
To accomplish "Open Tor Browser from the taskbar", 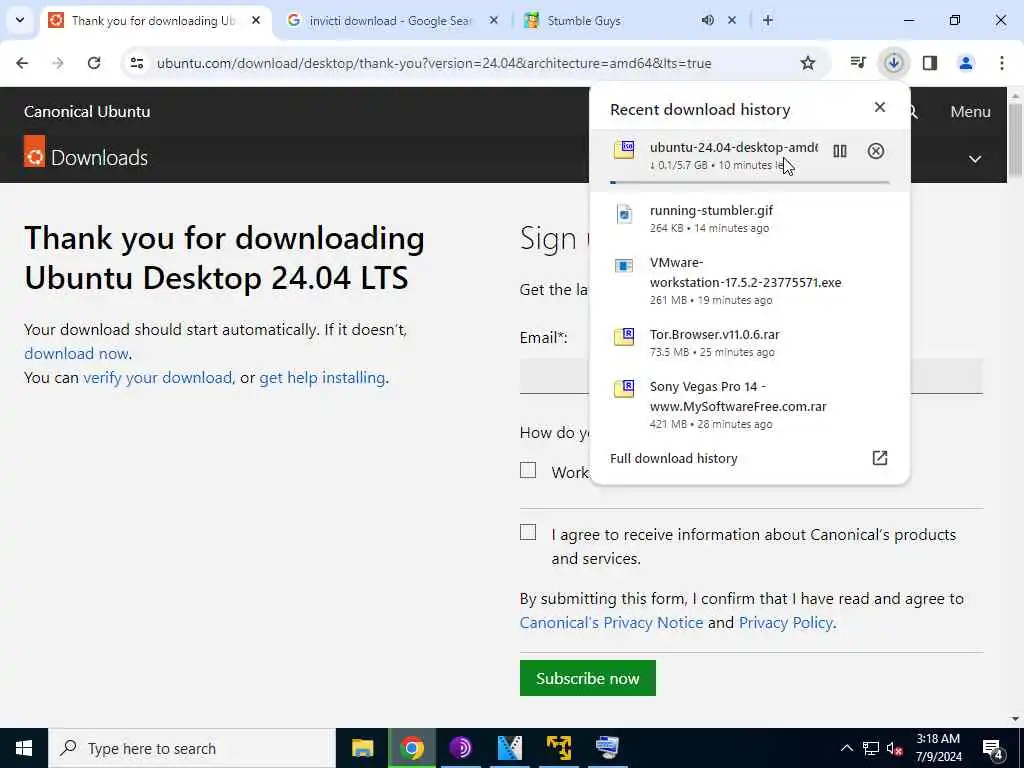I will pos(460,748).
